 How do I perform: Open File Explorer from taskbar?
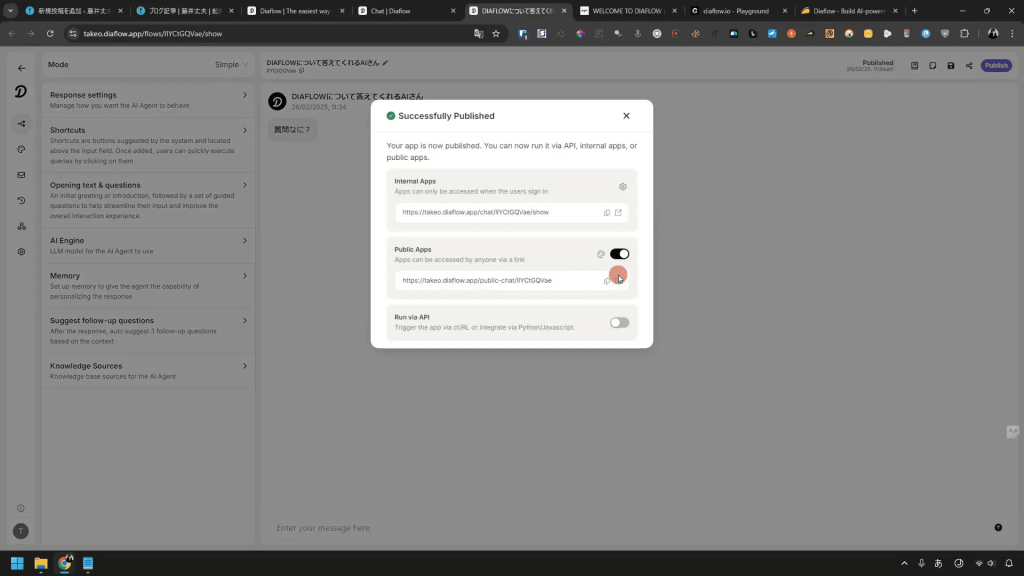click(x=40, y=563)
